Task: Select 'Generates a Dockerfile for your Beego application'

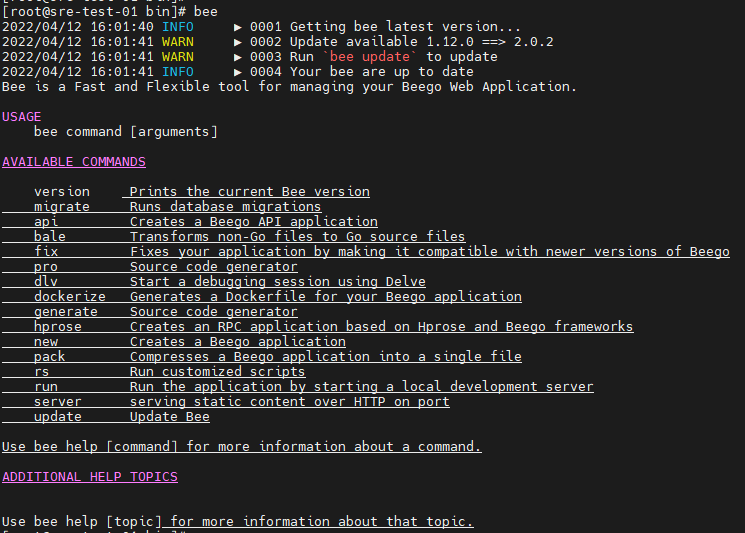Action: (x=325, y=296)
